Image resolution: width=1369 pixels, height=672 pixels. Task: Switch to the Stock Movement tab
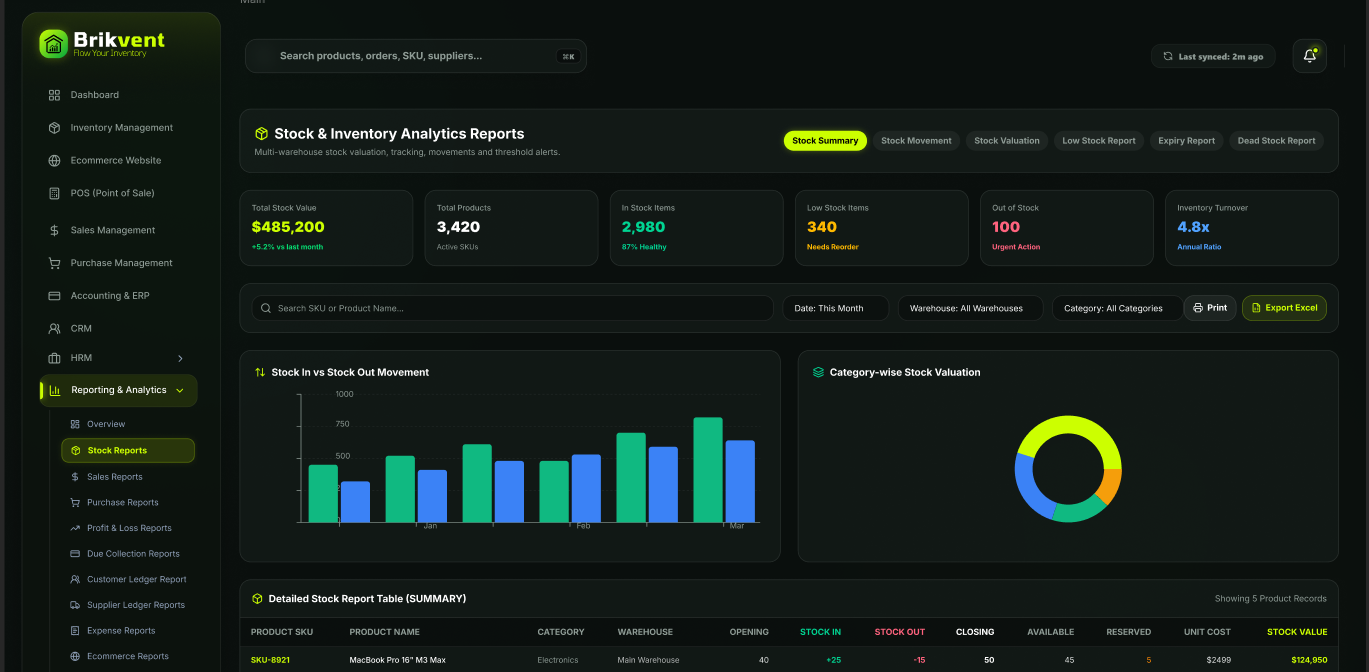coord(916,141)
